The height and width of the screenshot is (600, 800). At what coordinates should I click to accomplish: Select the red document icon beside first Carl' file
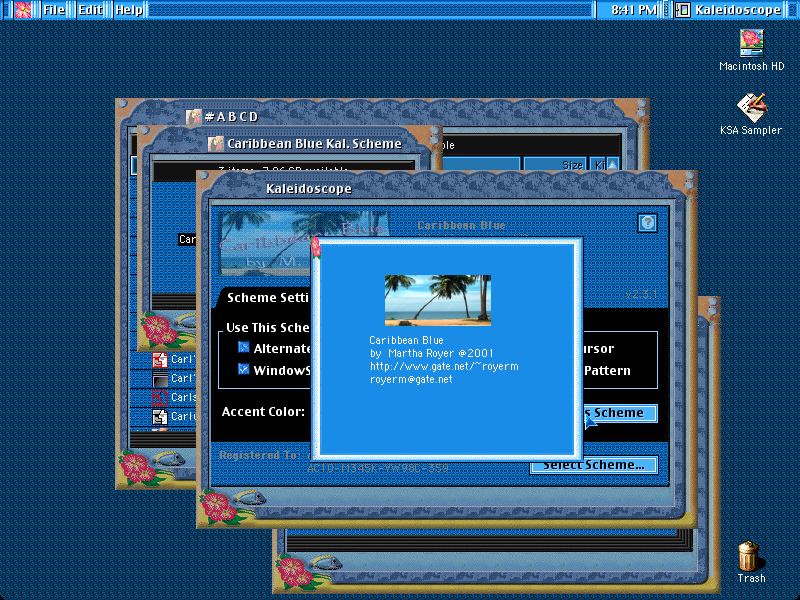click(x=160, y=360)
